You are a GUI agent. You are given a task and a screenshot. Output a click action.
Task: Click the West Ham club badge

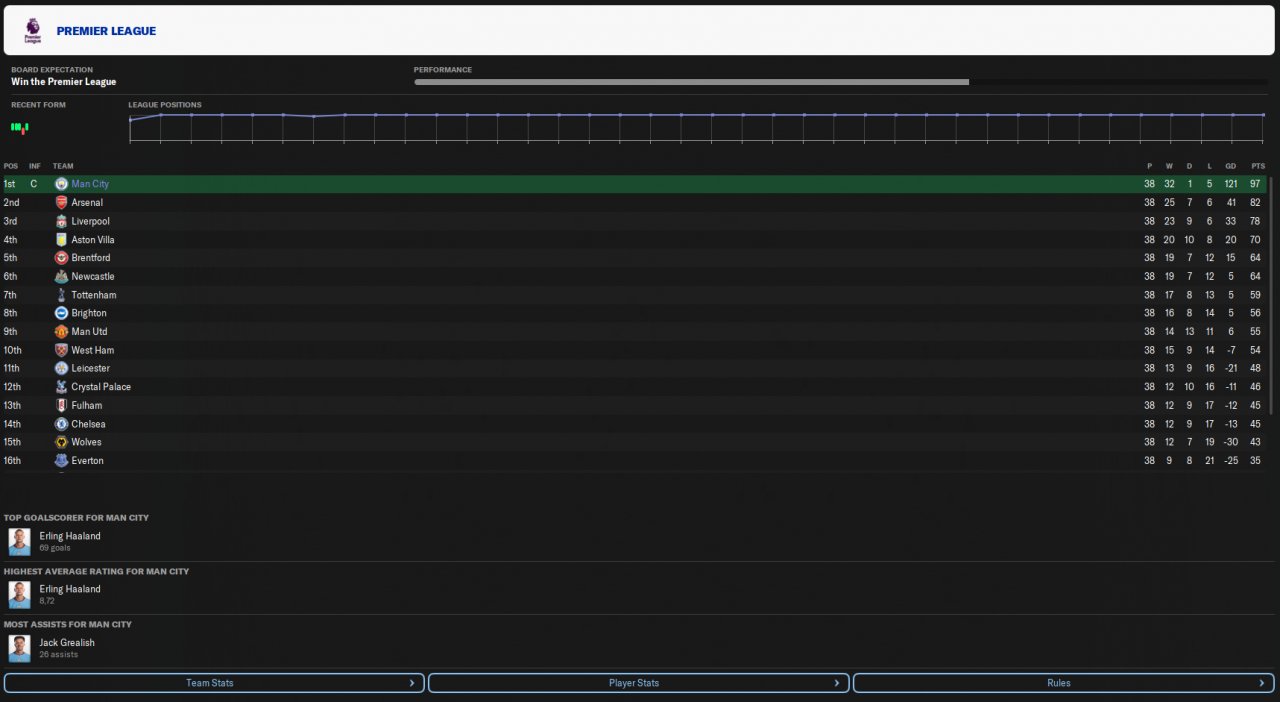61,350
